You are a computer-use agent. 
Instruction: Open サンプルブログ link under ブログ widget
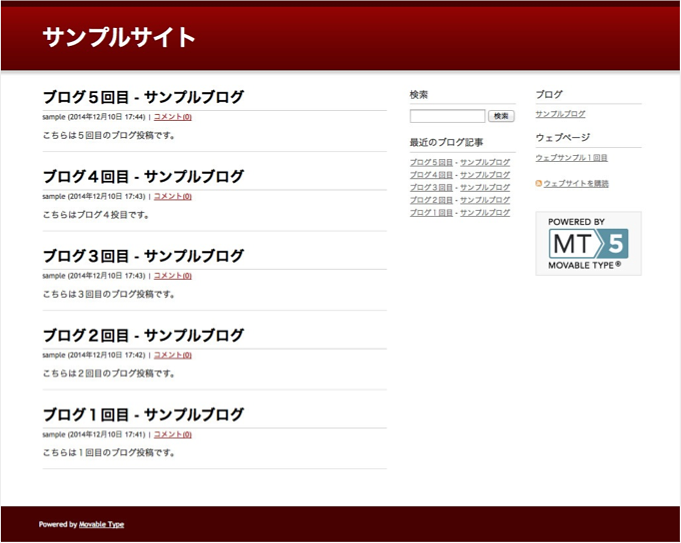click(x=560, y=114)
